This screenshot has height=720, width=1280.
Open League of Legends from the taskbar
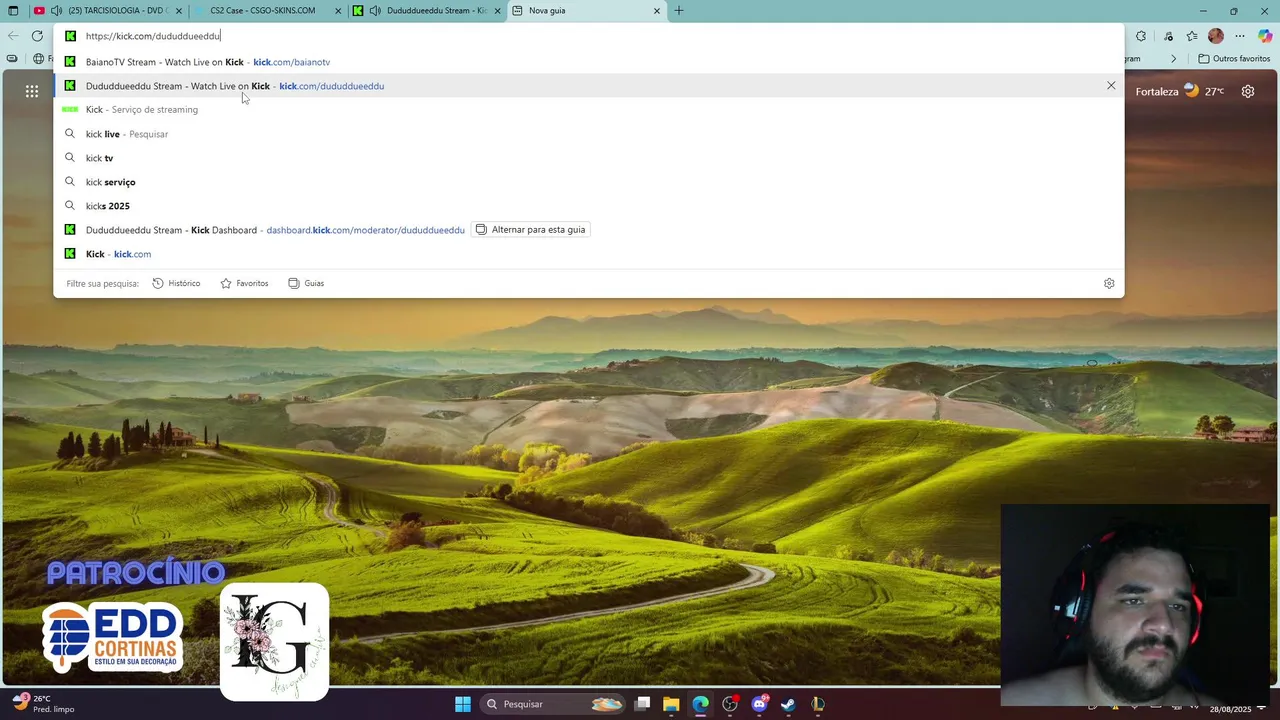pyautogui.click(x=817, y=704)
